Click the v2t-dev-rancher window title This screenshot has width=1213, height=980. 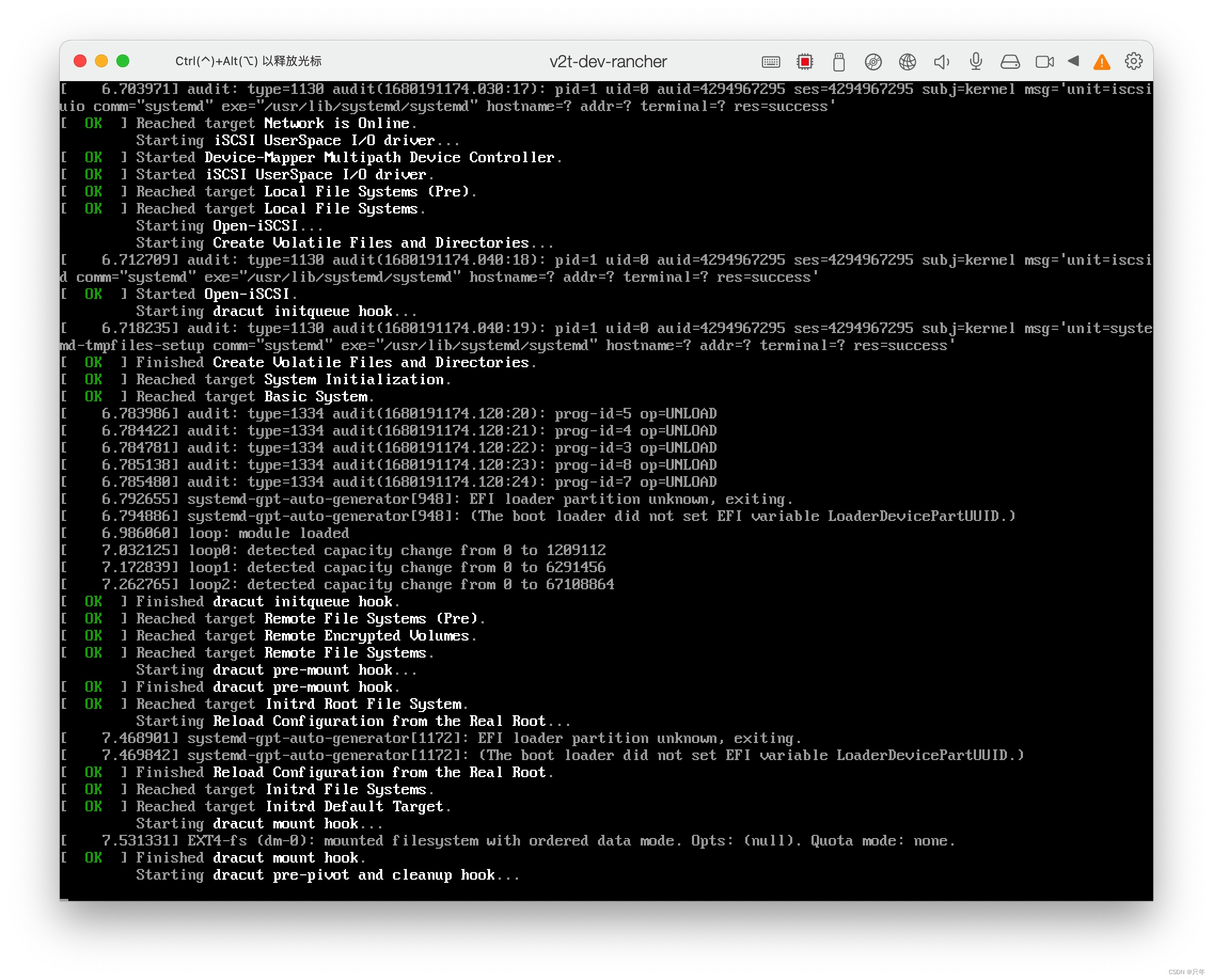point(608,61)
